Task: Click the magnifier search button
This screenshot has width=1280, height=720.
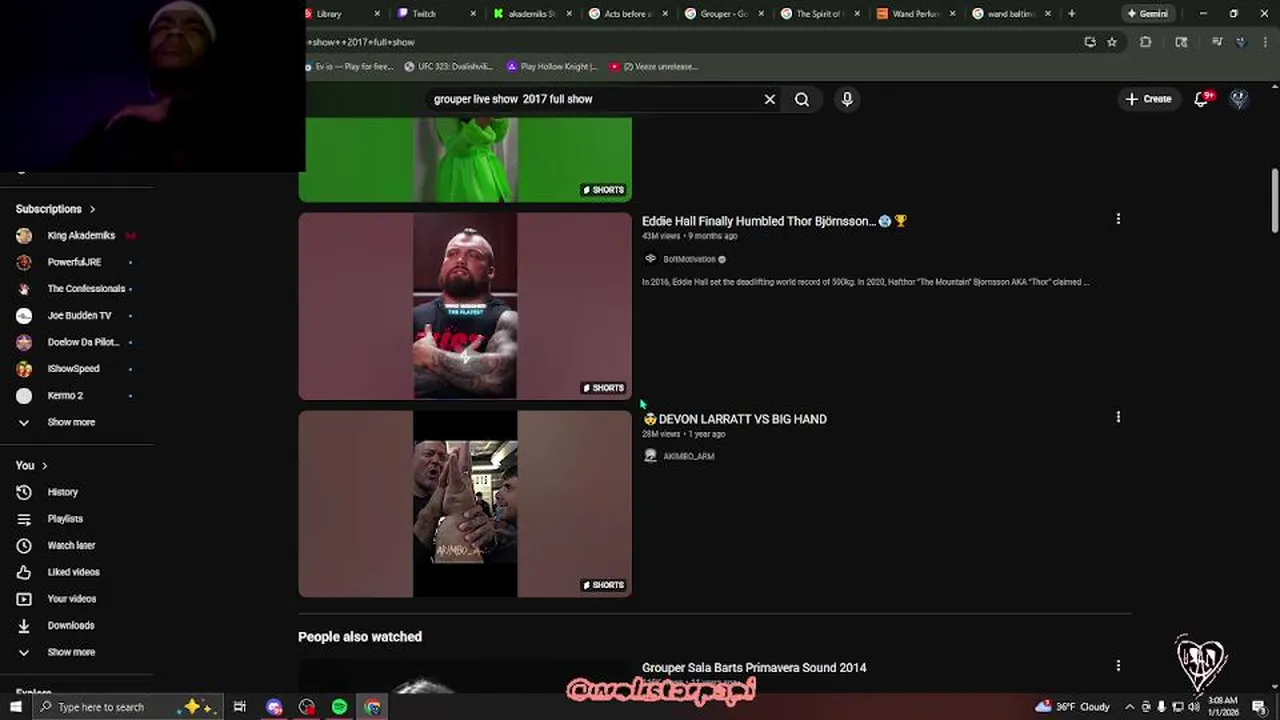Action: point(802,99)
